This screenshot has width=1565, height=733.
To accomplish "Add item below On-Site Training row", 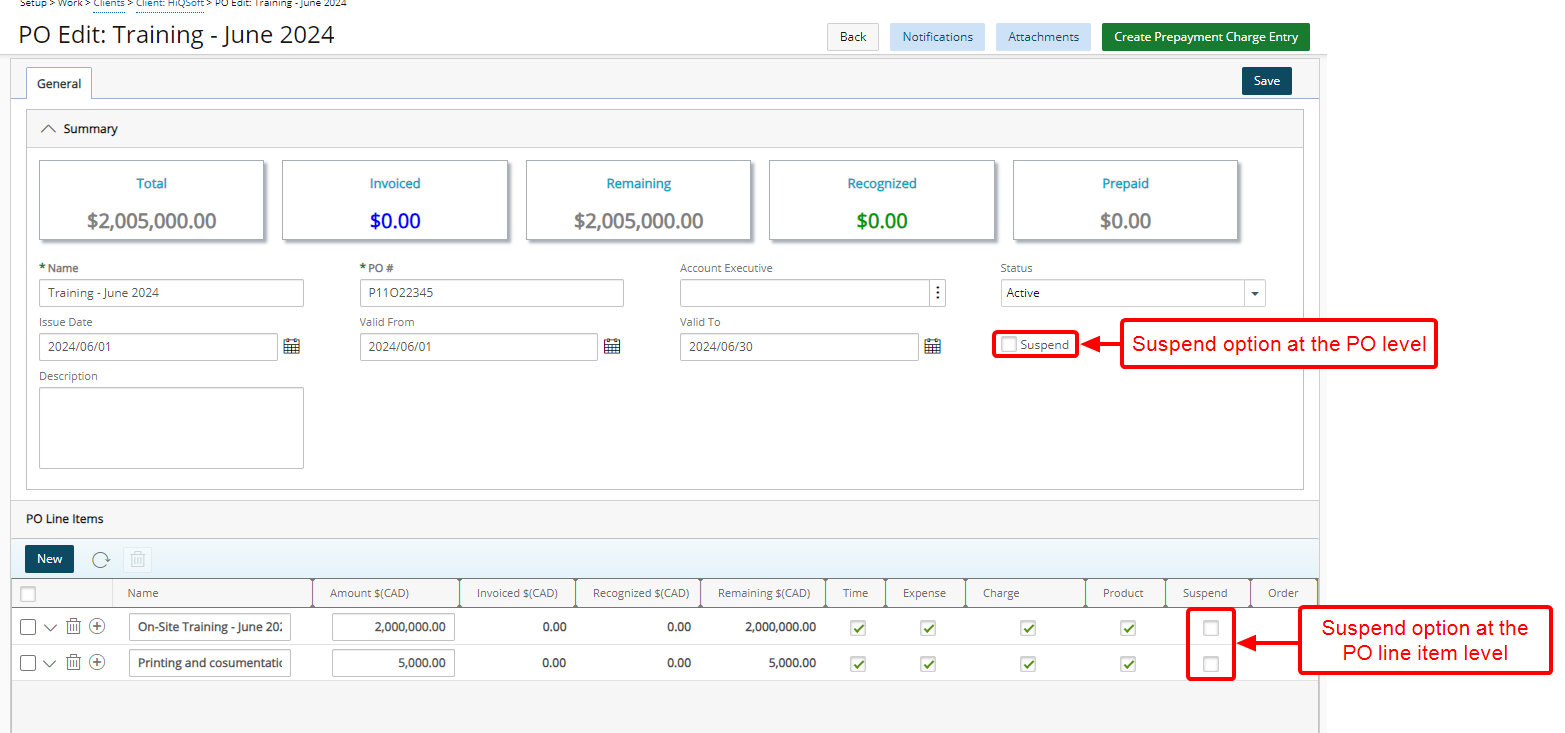I will point(97,627).
